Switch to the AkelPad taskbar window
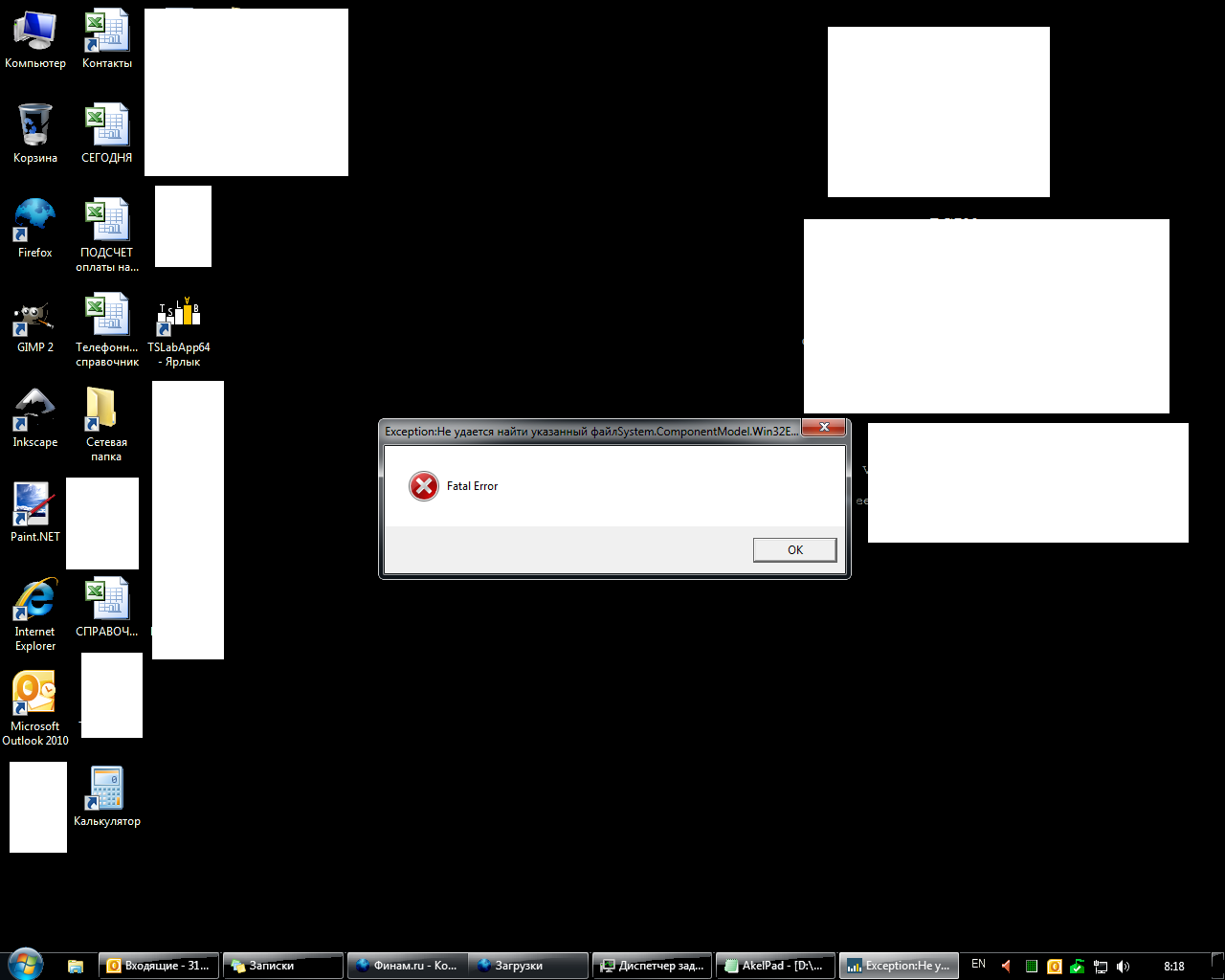 coord(776,966)
